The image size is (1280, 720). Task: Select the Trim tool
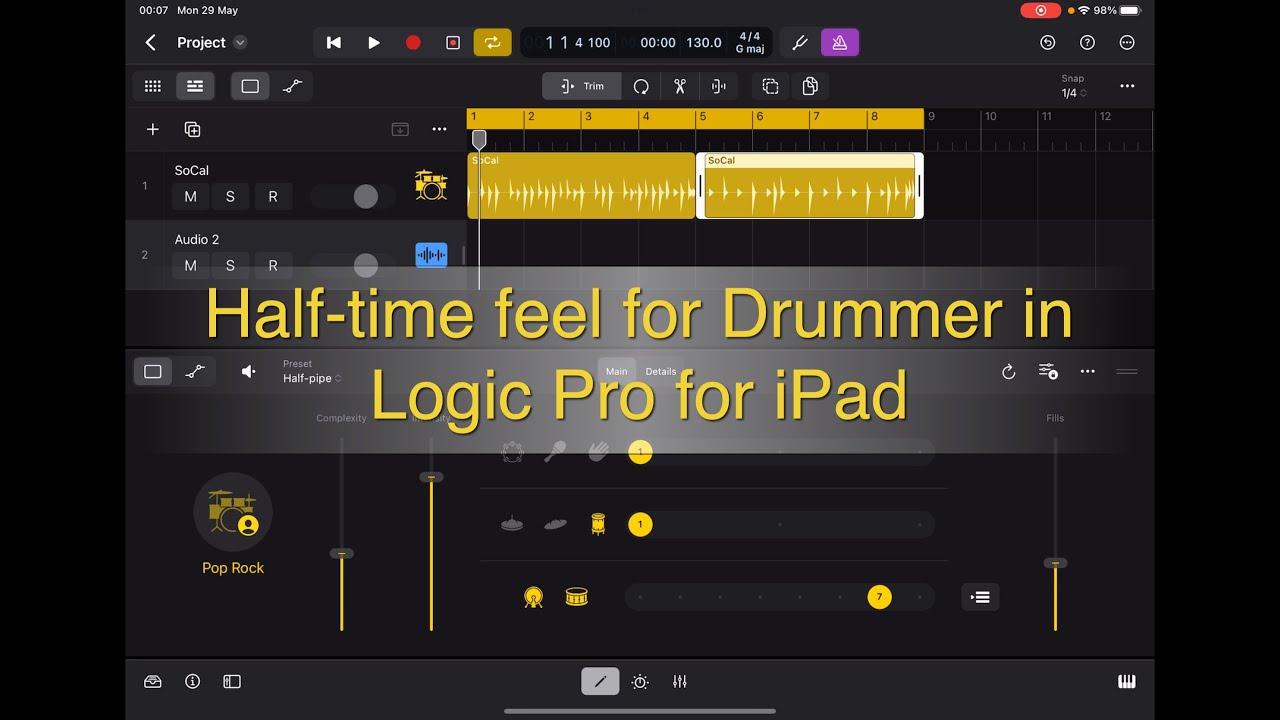(x=582, y=86)
